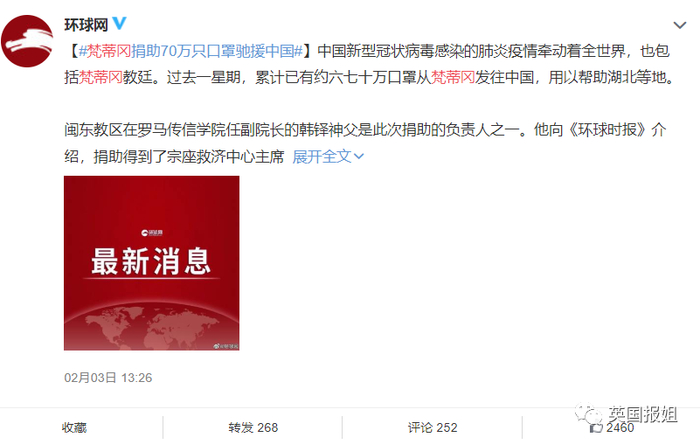Image resolution: width=700 pixels, height=445 pixels.
Task: Click the 环球网 account name
Action: tap(86, 25)
